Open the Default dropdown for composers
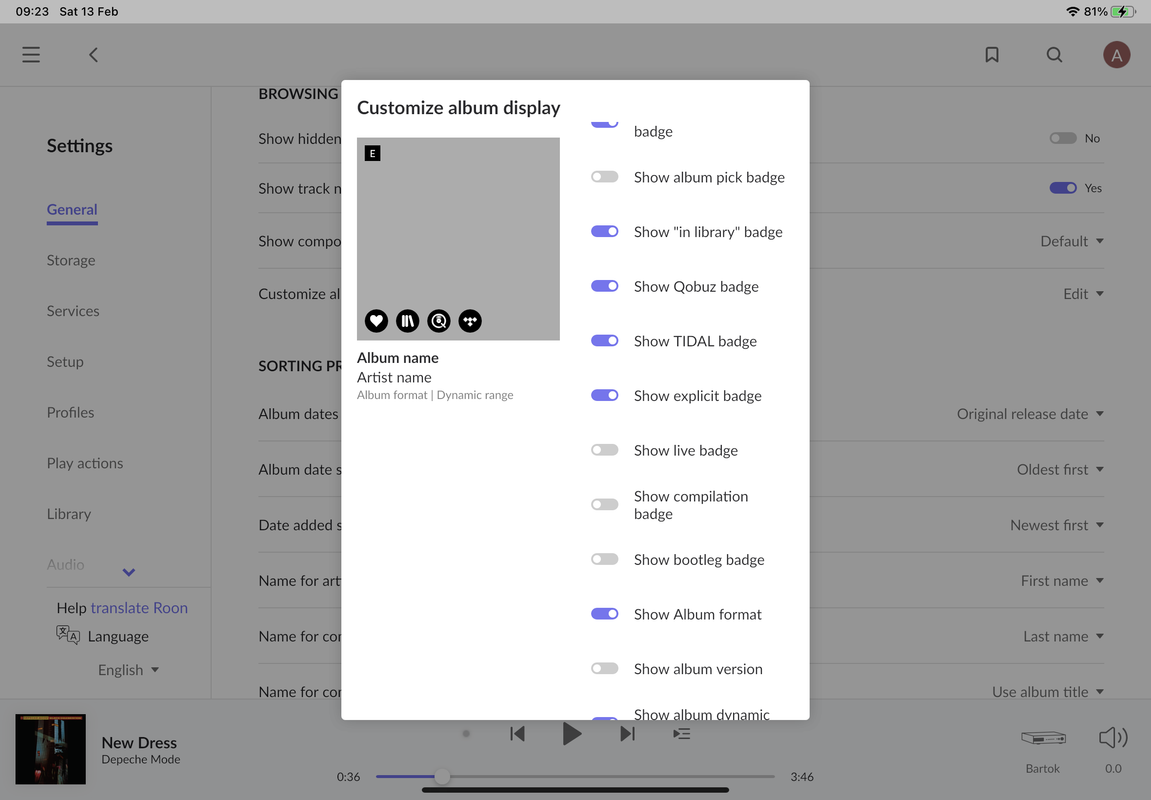 point(1072,241)
